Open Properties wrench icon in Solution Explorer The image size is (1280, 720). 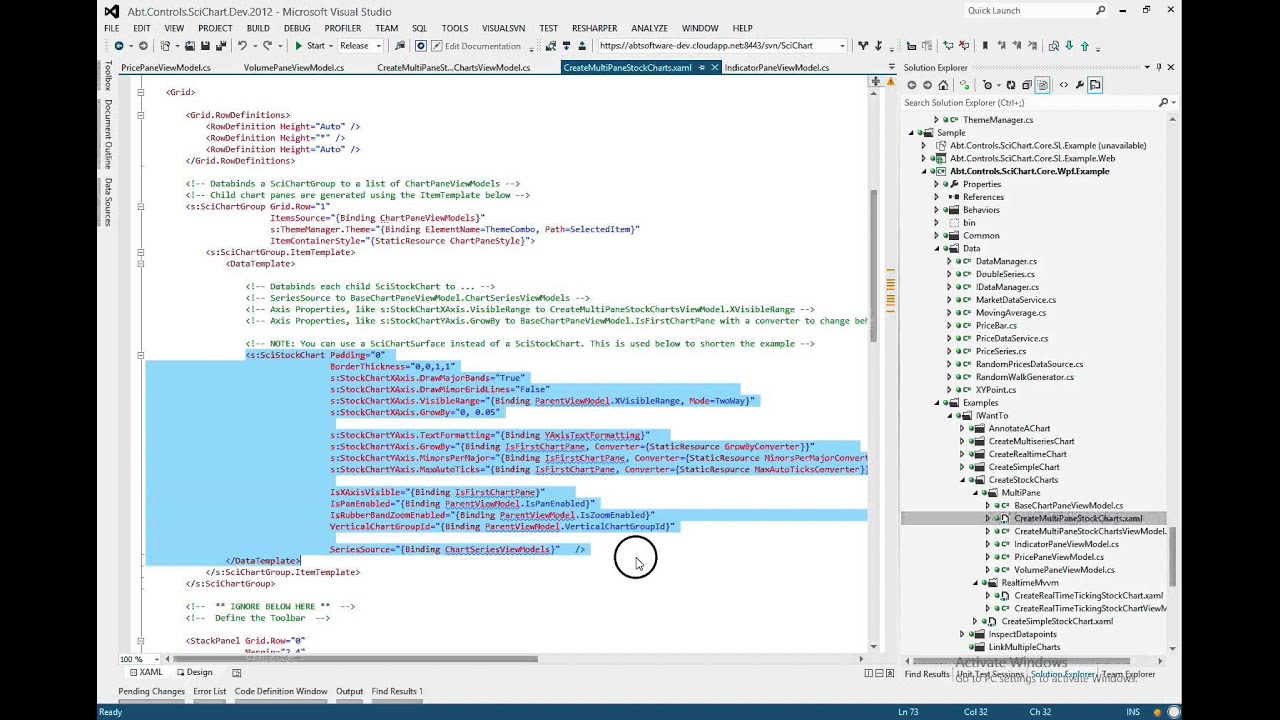(1079, 85)
